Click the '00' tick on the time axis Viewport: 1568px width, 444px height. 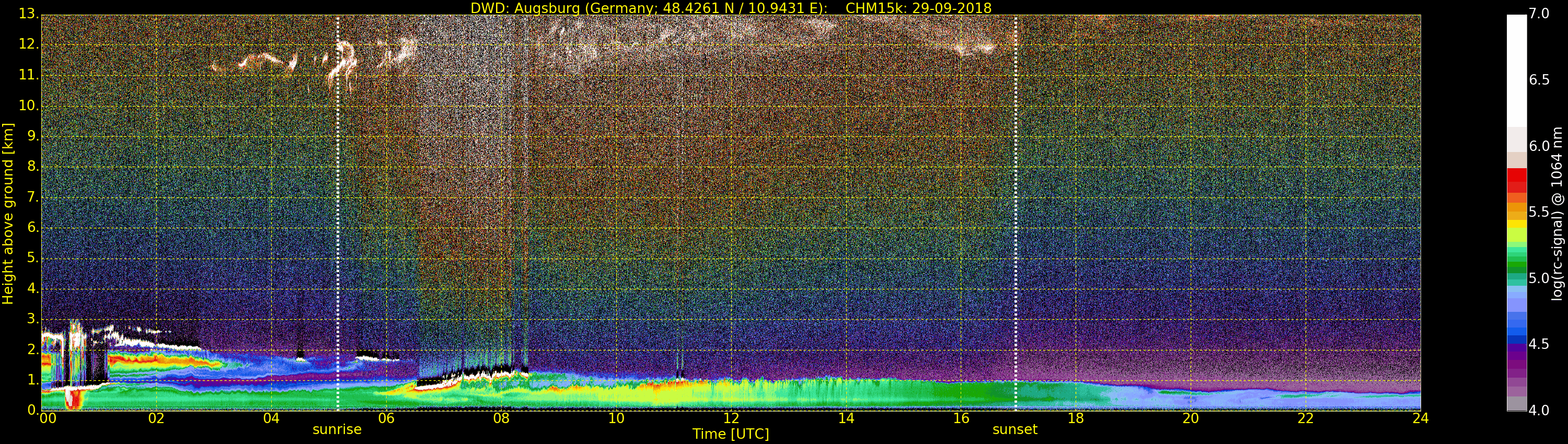coord(48,418)
